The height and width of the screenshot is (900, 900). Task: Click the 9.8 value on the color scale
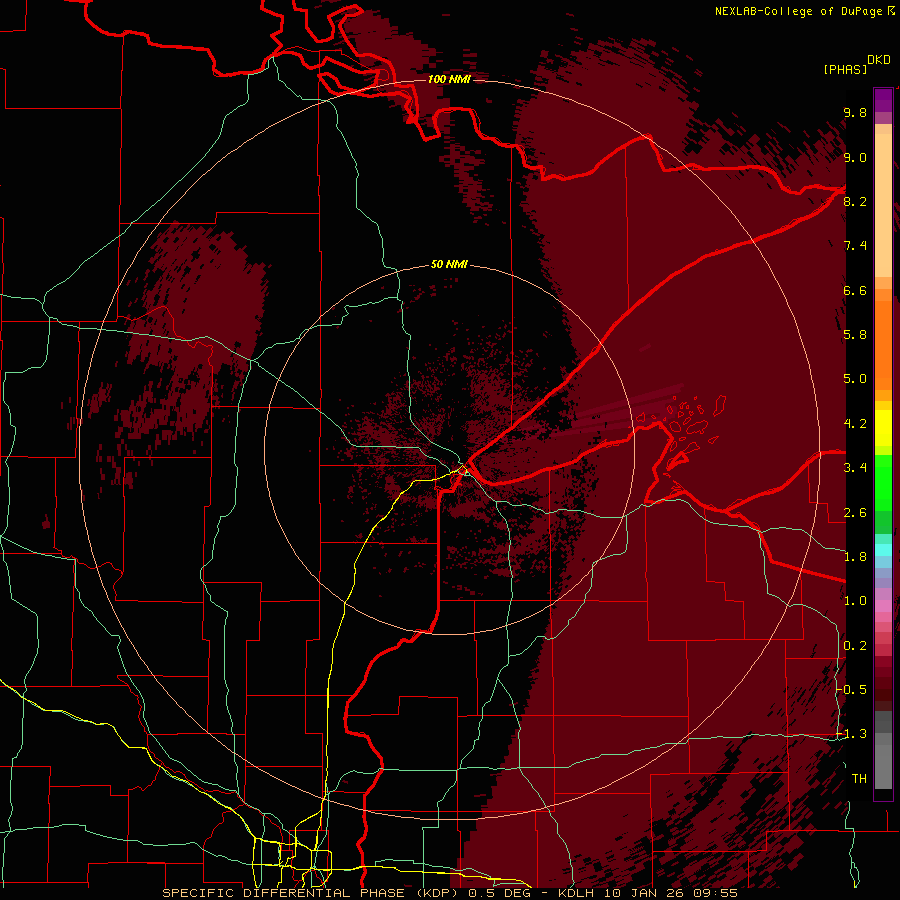pos(855,112)
